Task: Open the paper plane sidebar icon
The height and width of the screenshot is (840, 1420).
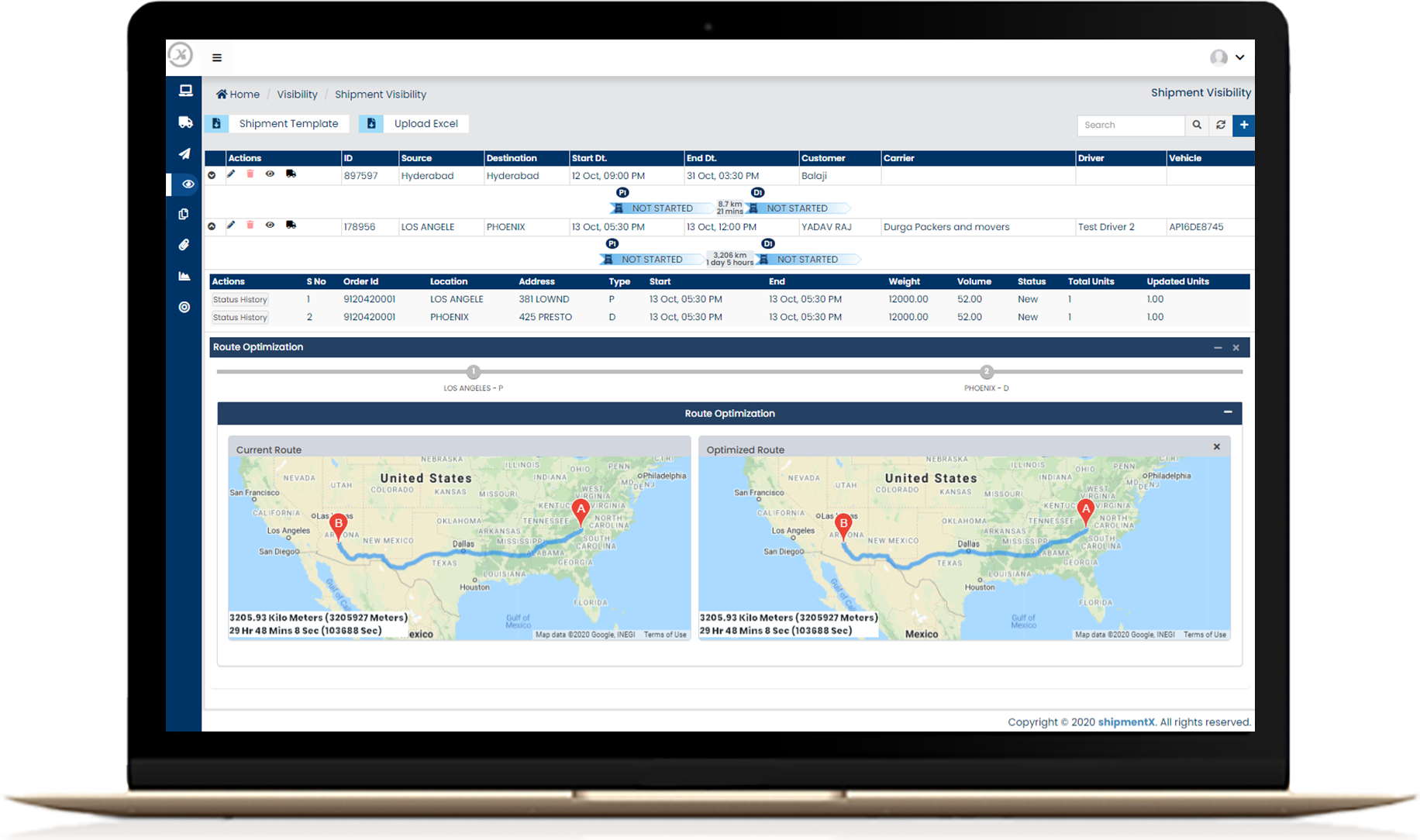Action: (x=184, y=153)
